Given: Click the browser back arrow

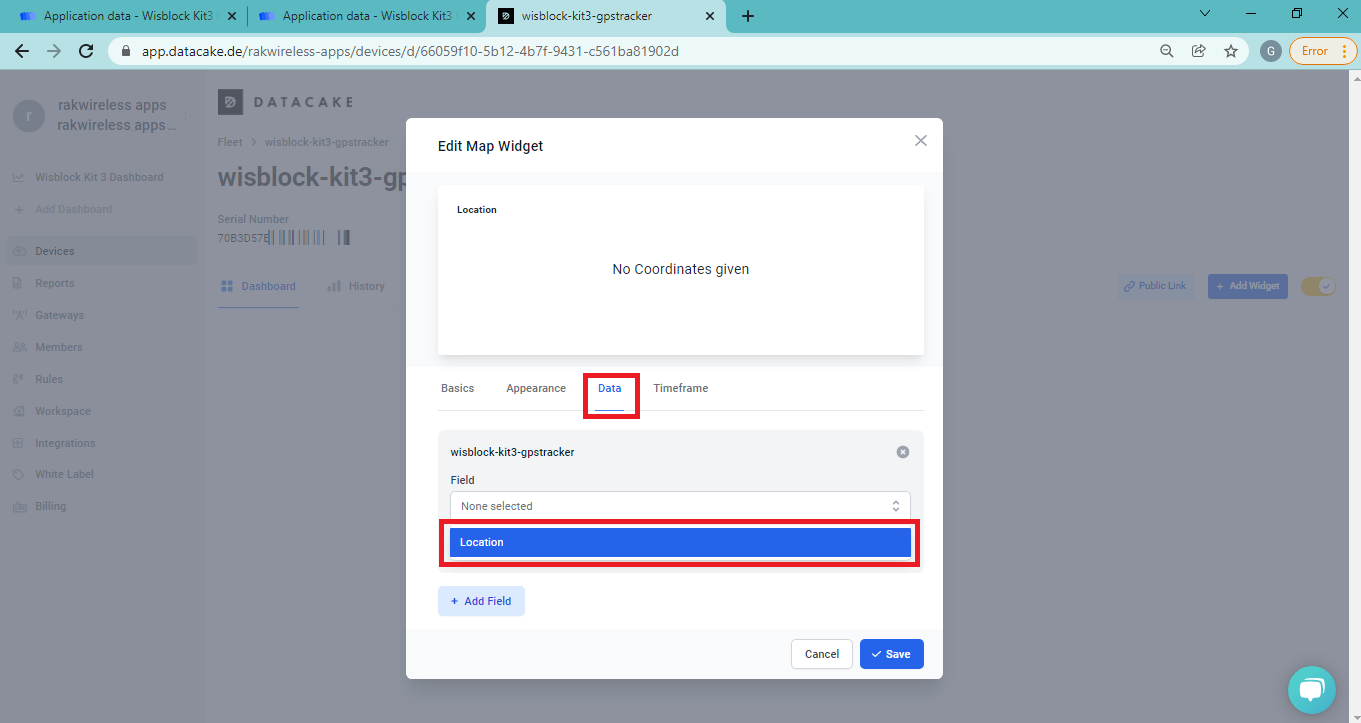Looking at the screenshot, I should (22, 51).
